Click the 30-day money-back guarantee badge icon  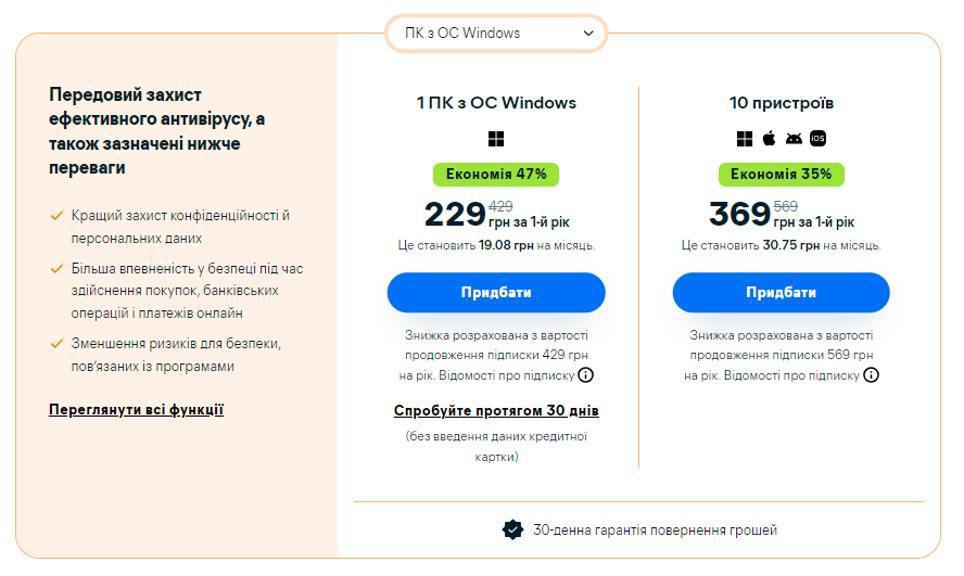(x=513, y=530)
